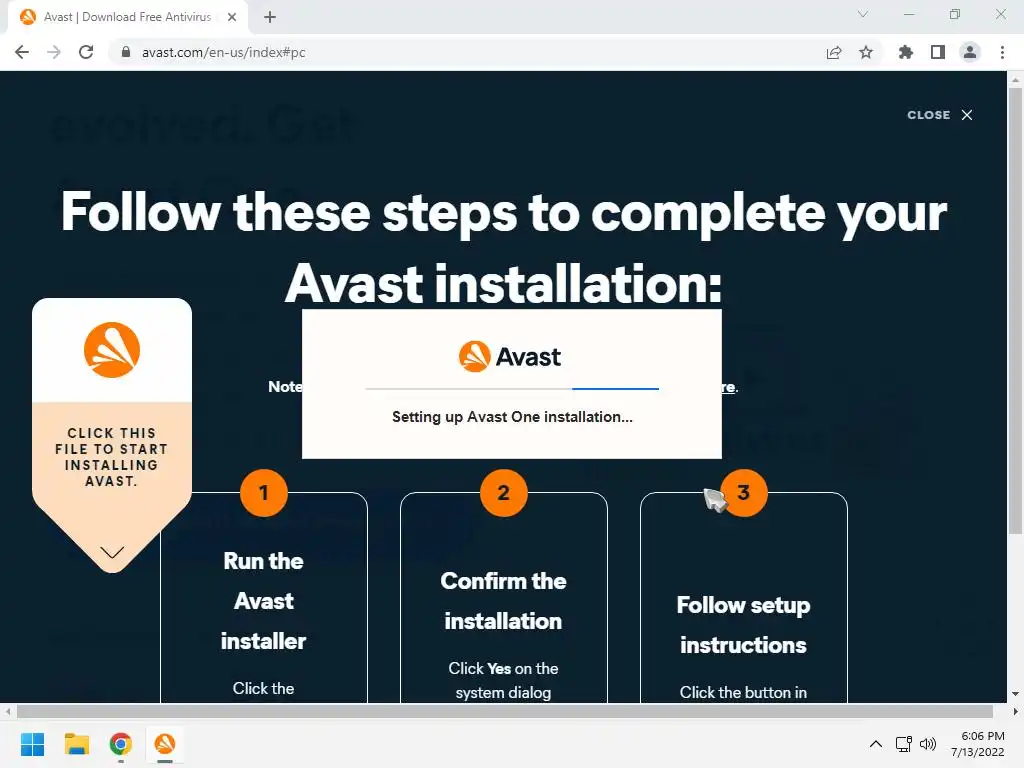Click the installation progress bar
The image size is (1024, 768).
(512, 389)
